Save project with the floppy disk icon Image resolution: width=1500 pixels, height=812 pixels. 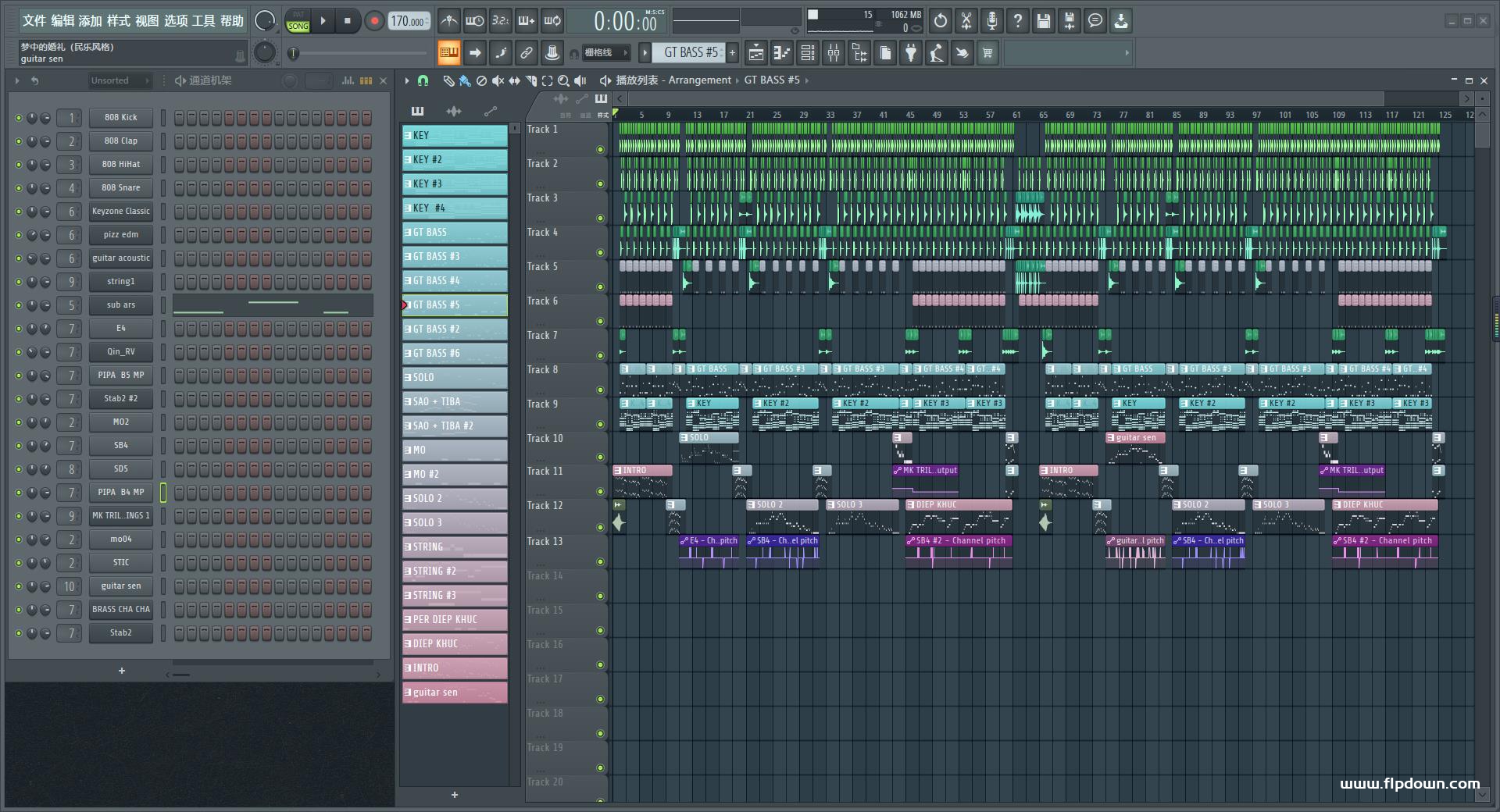coord(1044,21)
